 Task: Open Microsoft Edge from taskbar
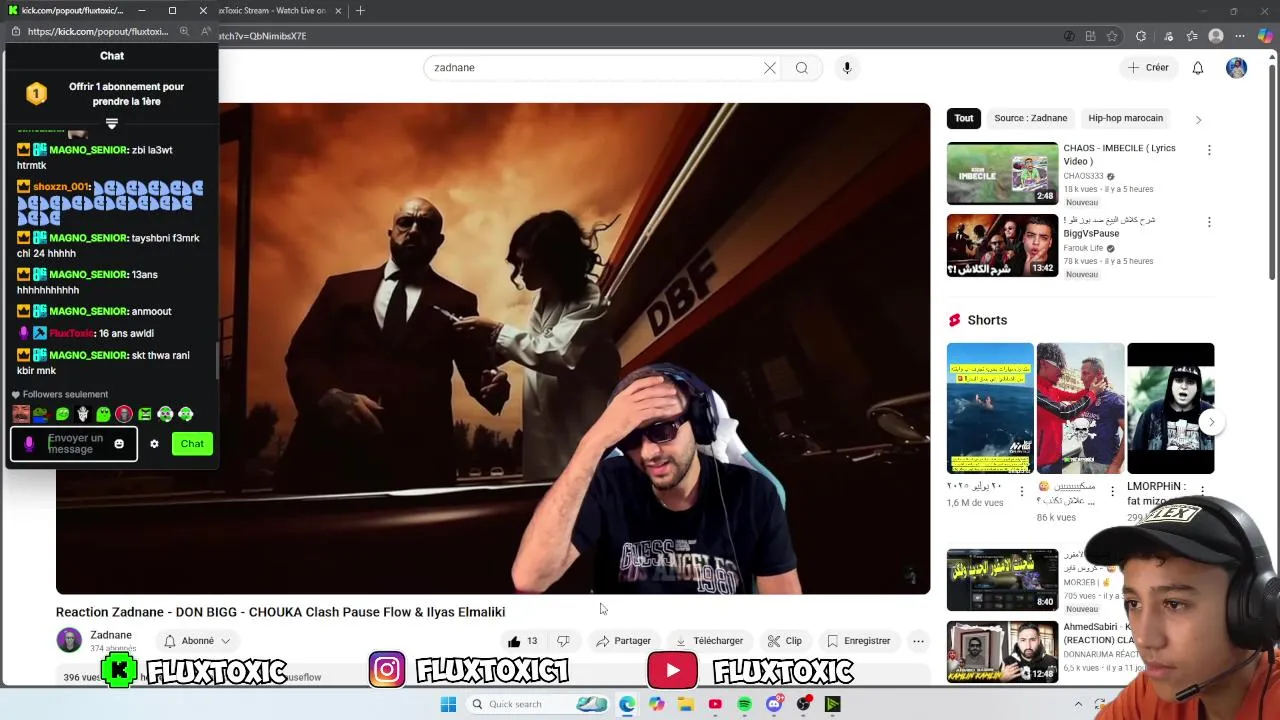[x=627, y=704]
